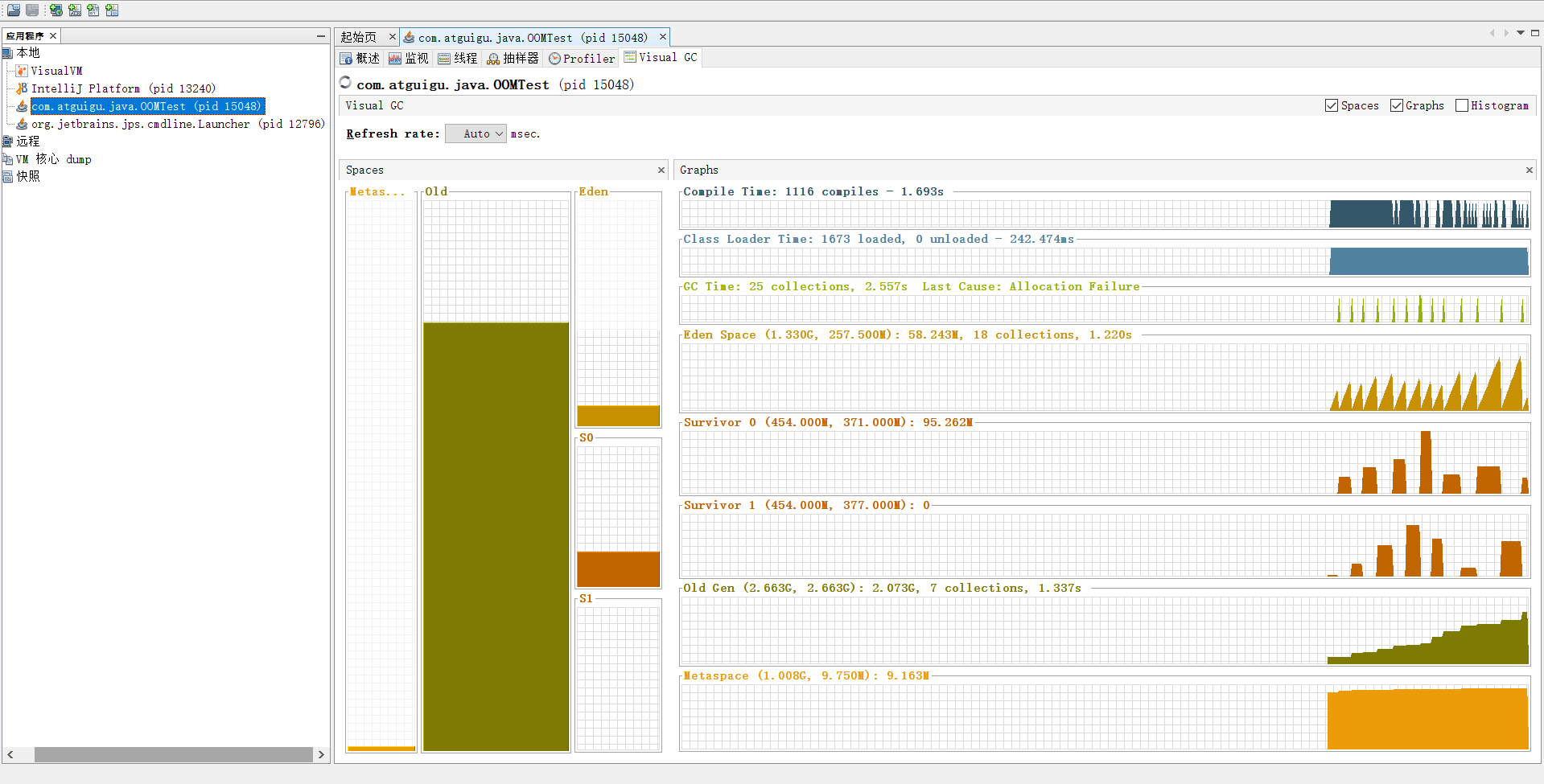Uncheck the Graphs checkbox
1544x784 pixels.
coord(1397,105)
